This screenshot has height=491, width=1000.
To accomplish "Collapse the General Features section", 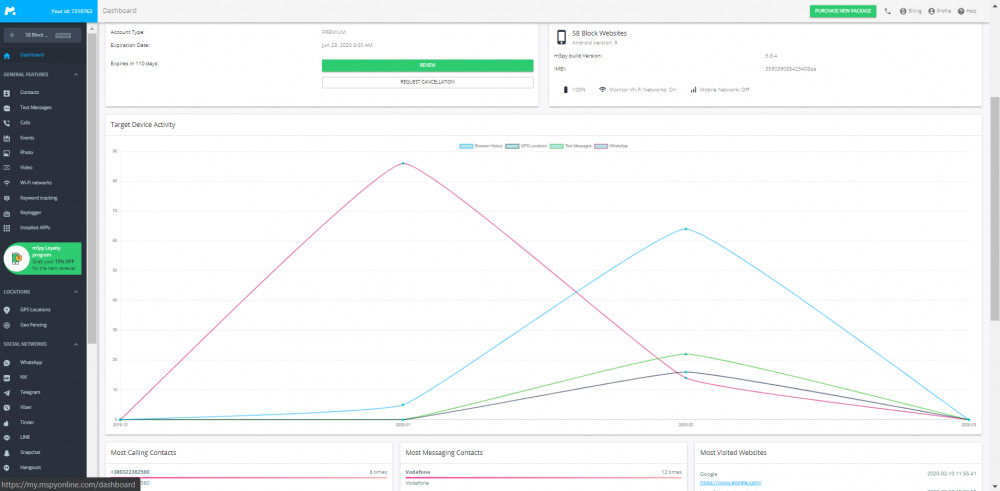I will pos(76,75).
